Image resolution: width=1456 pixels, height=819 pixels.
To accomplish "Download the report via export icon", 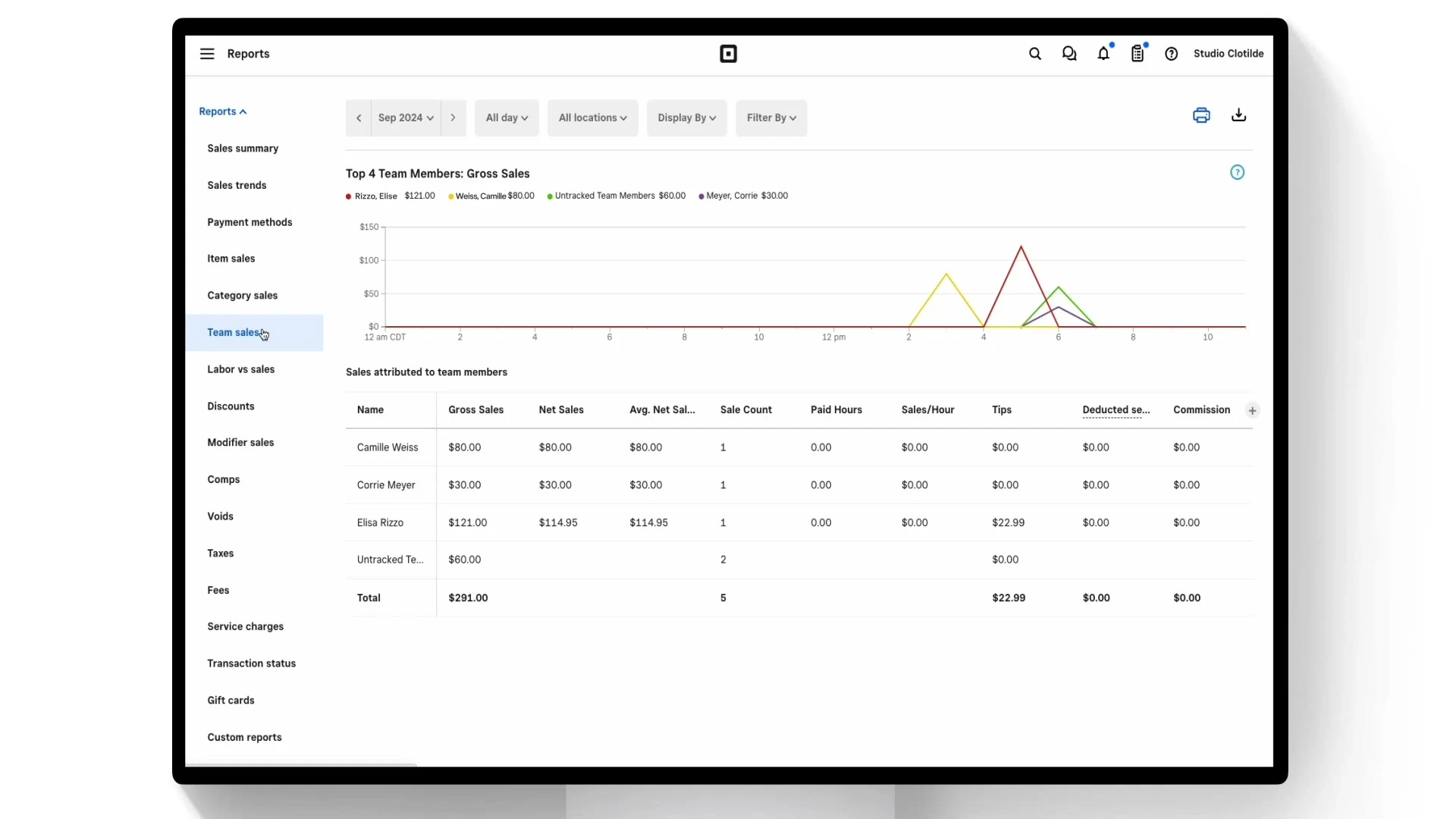I will tap(1239, 115).
